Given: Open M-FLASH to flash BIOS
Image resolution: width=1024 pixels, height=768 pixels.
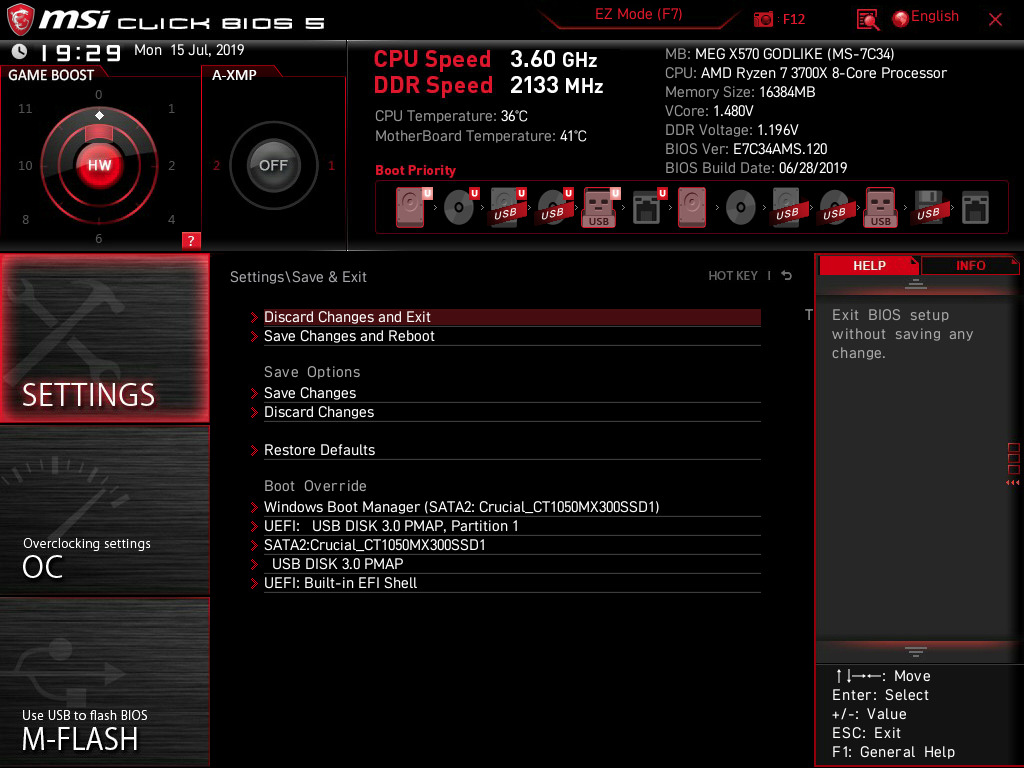Looking at the screenshot, I should coord(104,682).
